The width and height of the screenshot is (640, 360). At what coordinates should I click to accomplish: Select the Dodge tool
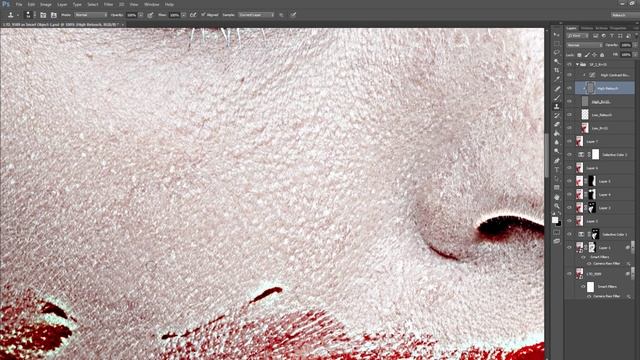(x=557, y=151)
